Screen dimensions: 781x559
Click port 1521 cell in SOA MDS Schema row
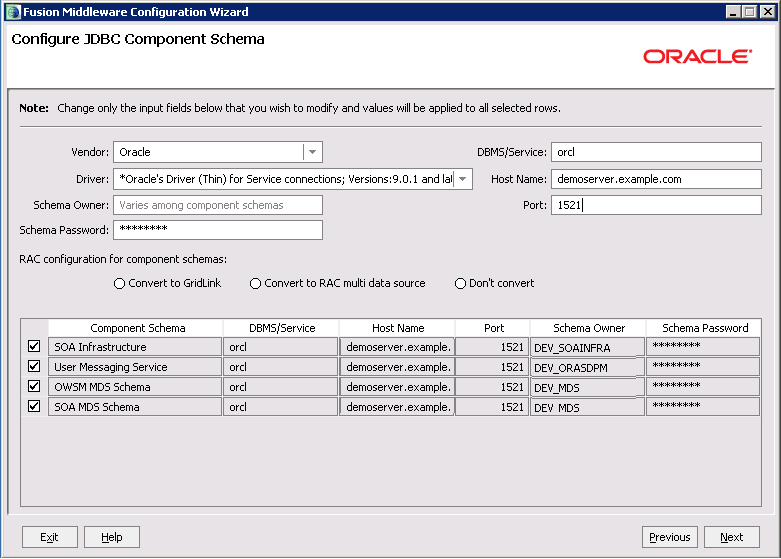coord(492,407)
